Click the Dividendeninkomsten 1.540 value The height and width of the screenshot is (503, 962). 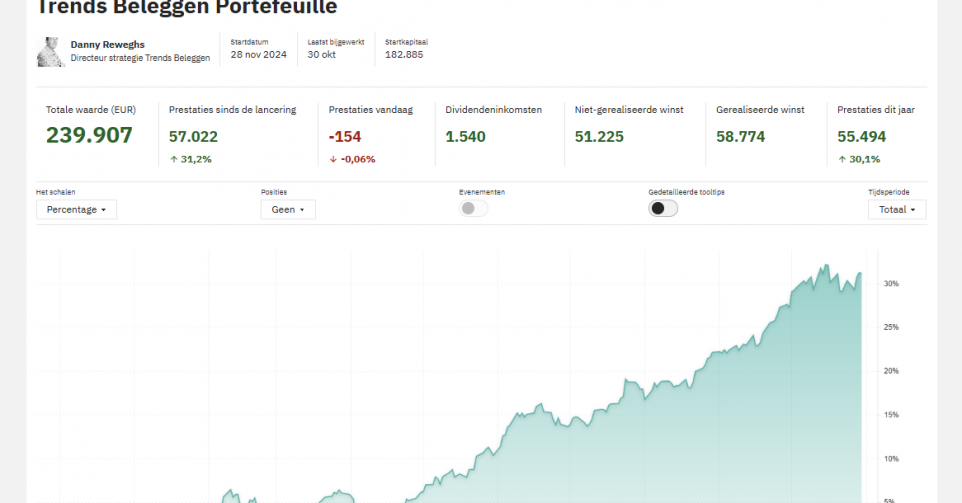point(465,137)
